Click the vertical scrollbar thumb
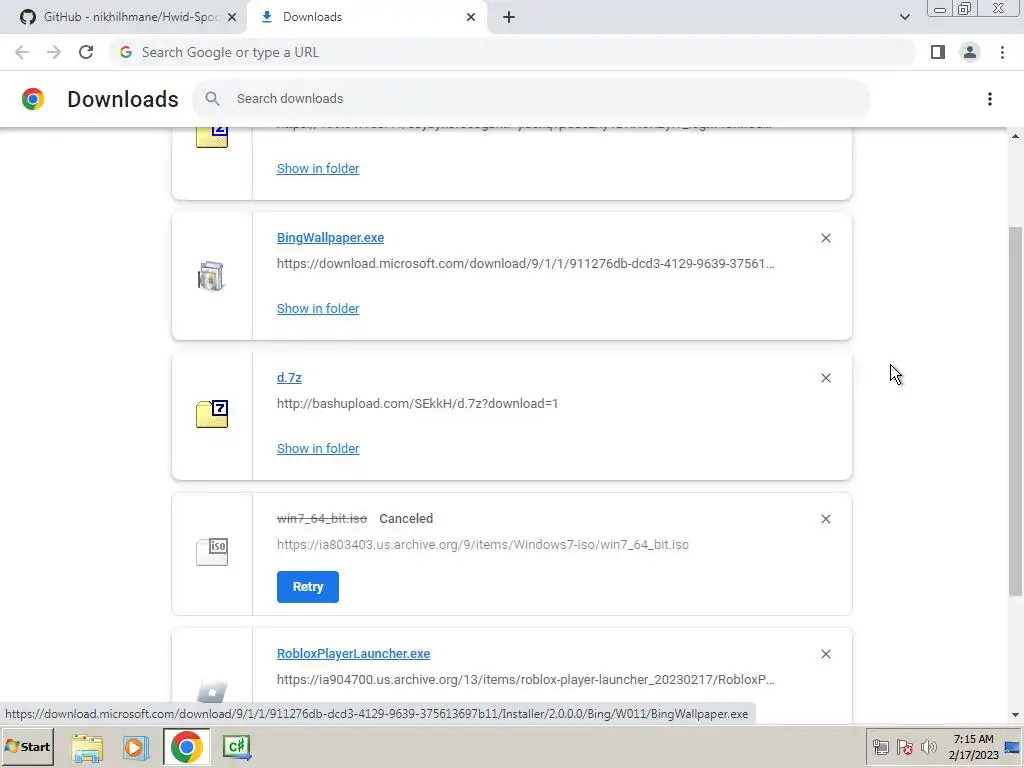 pos(1015,411)
